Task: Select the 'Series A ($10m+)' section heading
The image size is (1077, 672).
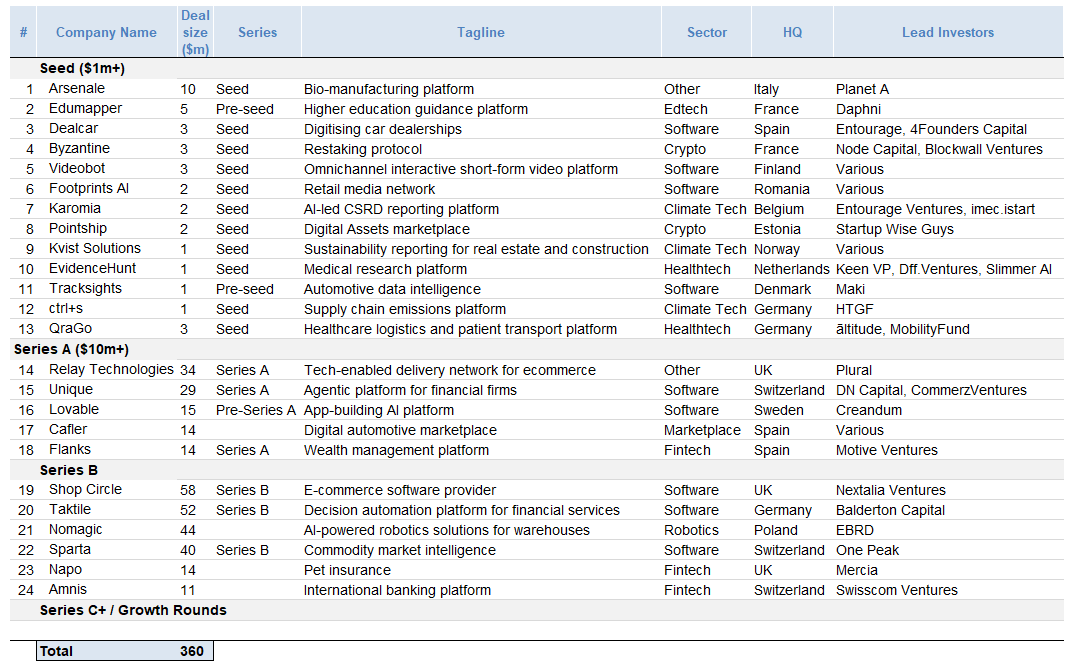Action: coord(71,349)
